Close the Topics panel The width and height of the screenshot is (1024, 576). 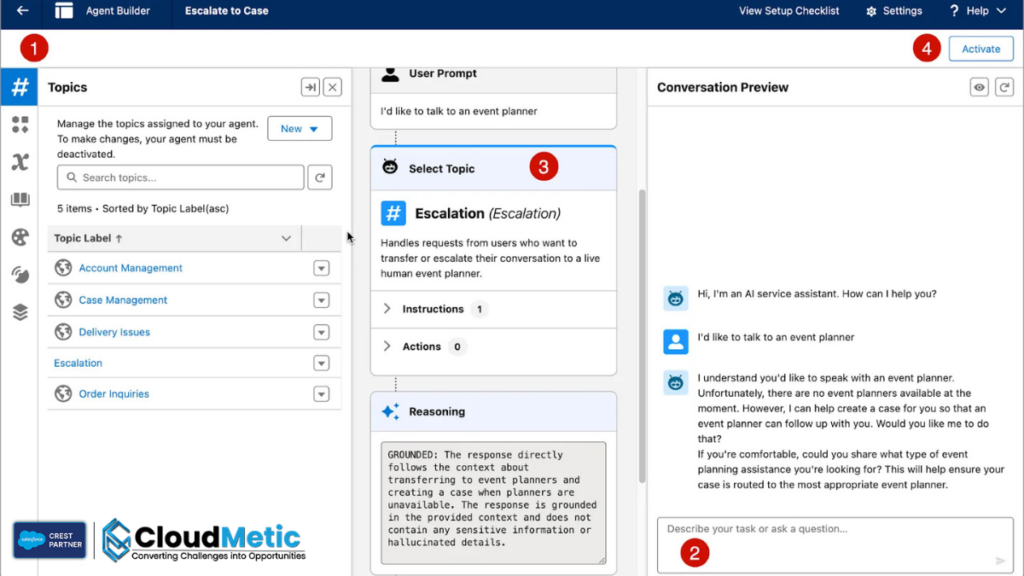click(332, 88)
